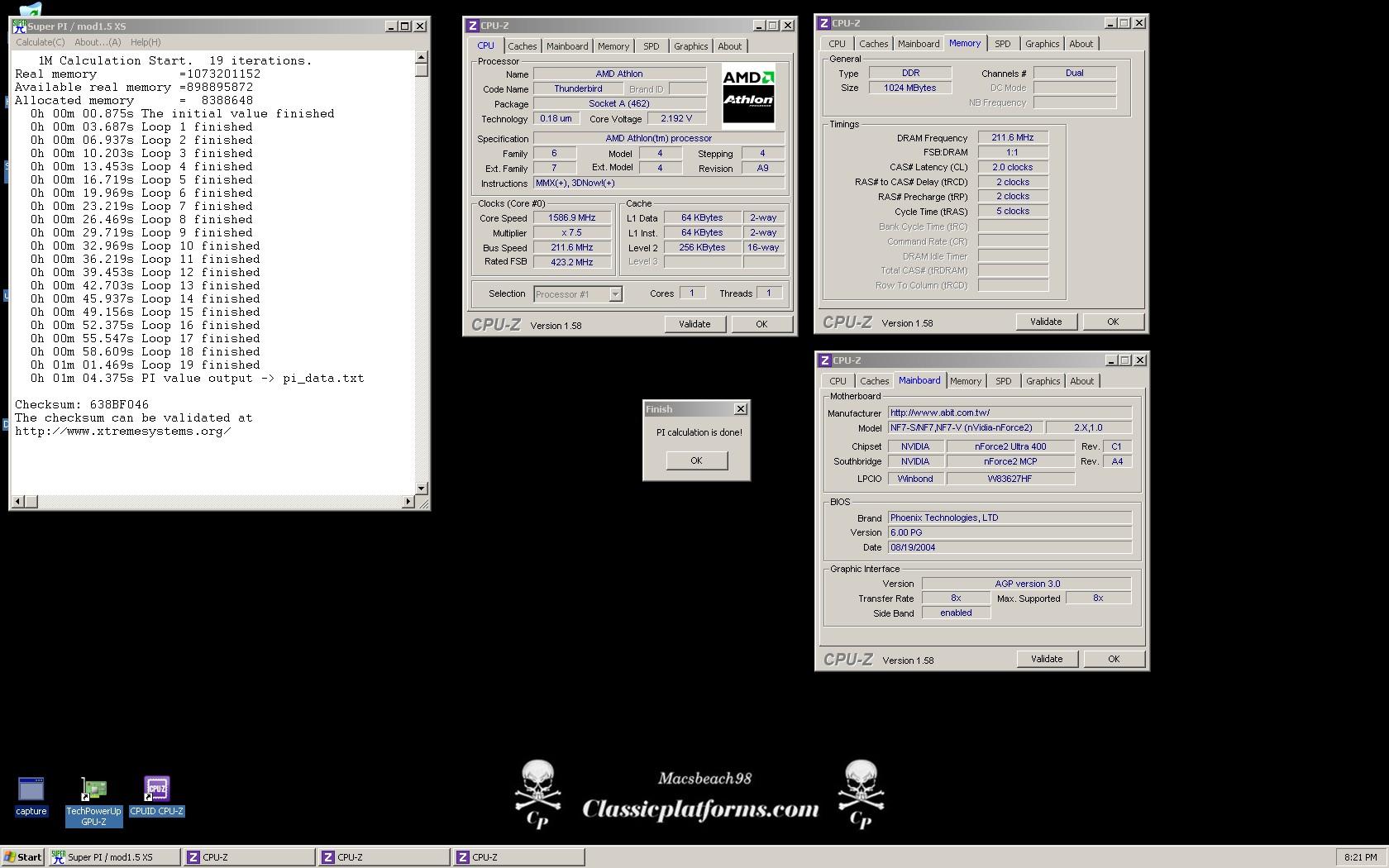Click the Z icon in the CPU-Z Memory window title
Image resolution: width=1389 pixels, height=868 pixels.
pyautogui.click(x=823, y=23)
